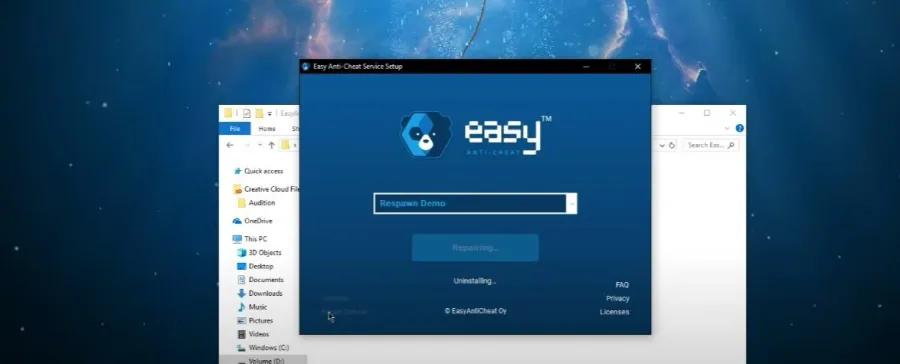Switch to the Home ribbon tab
900x364 pixels.
(x=267, y=129)
